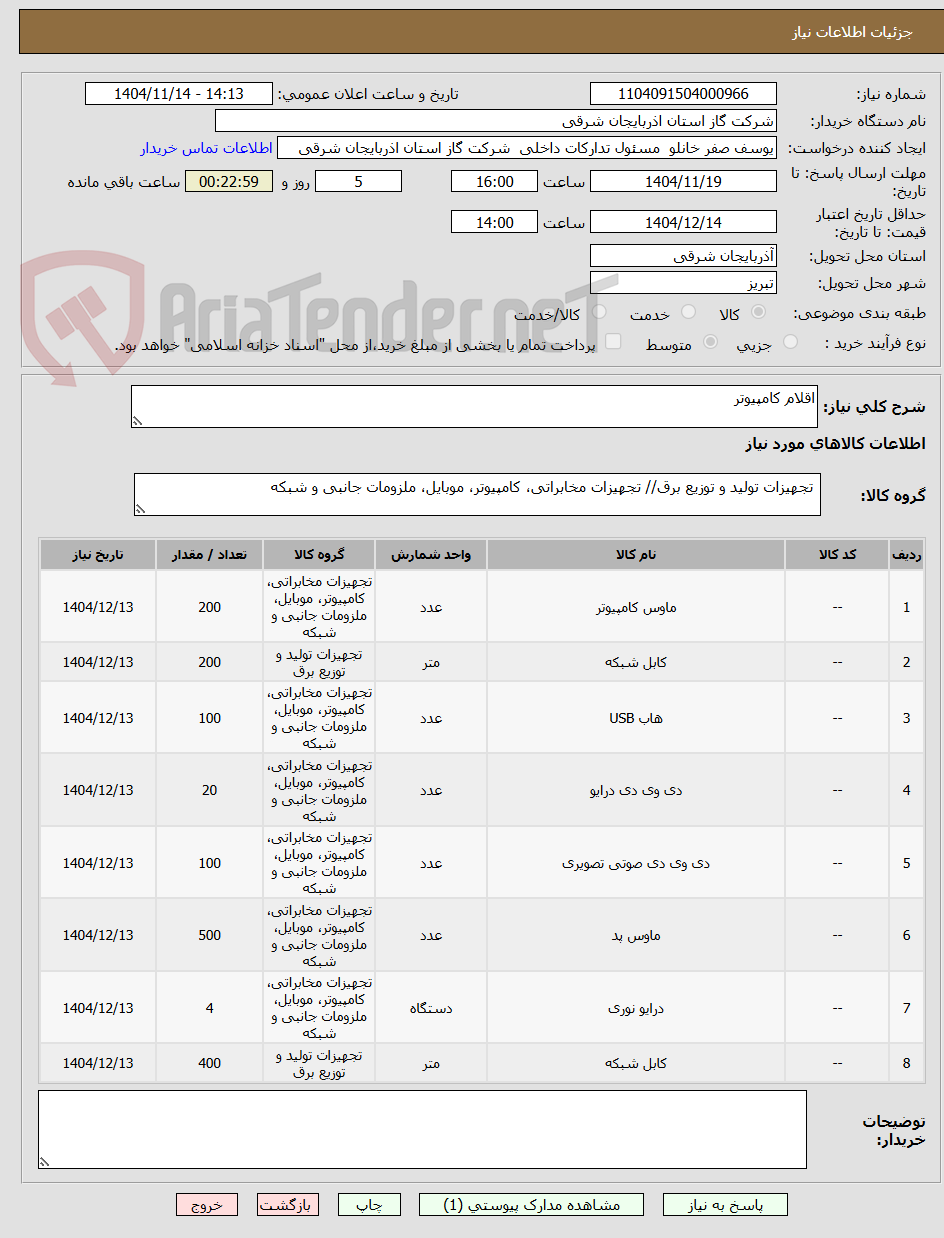The image size is (944, 1238).
Task: Click the شهر محل تحویل field تبریز
Action: click(x=683, y=283)
